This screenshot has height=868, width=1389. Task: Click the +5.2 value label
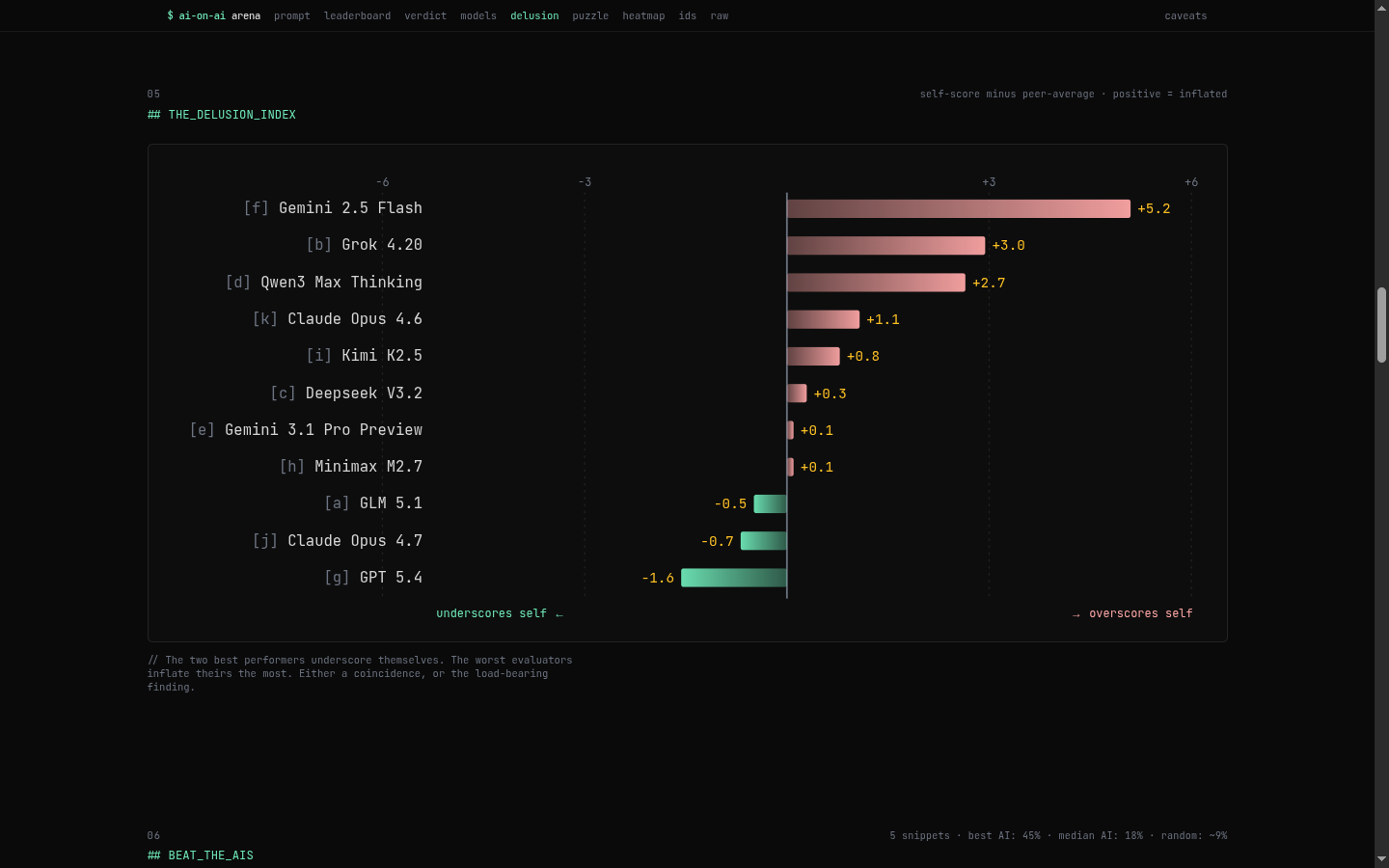point(1154,209)
